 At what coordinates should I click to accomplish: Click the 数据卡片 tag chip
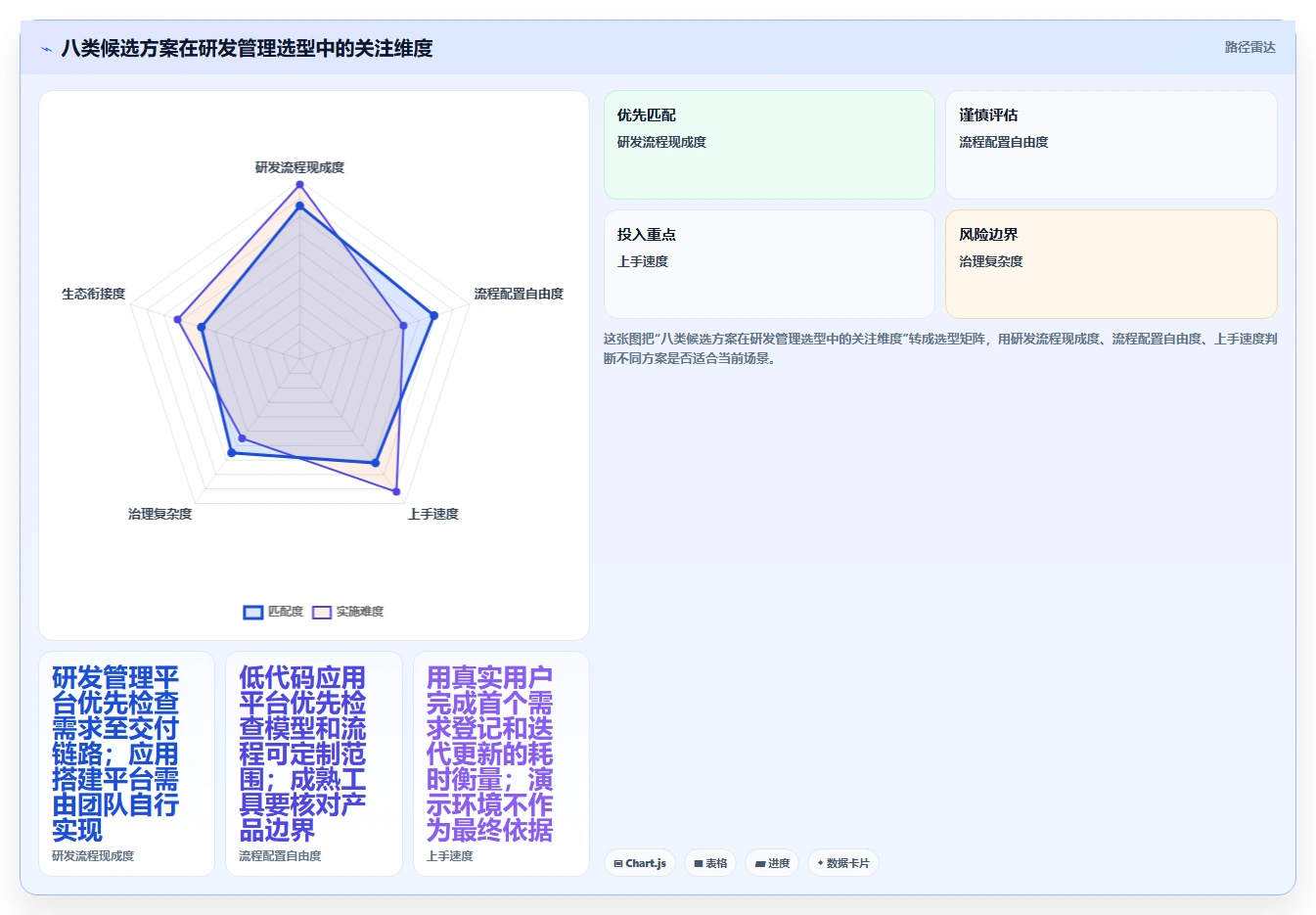842,863
